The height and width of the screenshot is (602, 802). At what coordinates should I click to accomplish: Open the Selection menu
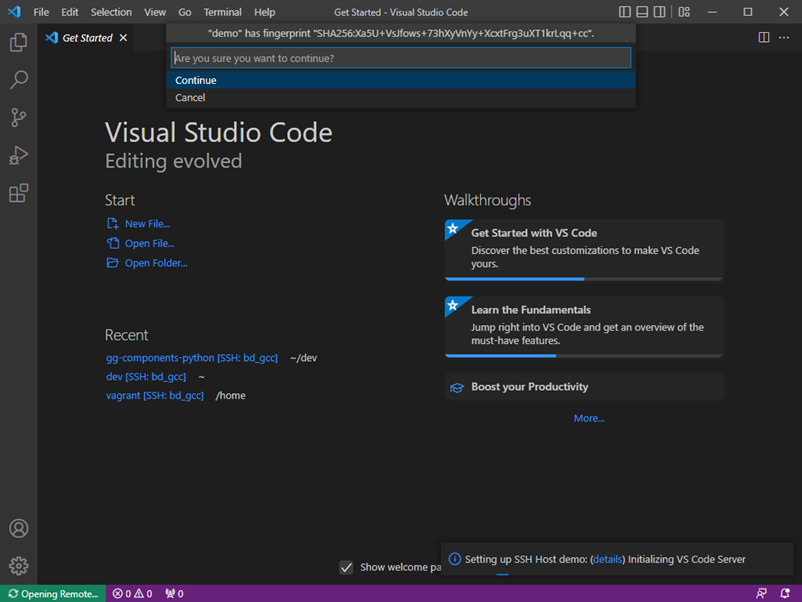111,12
